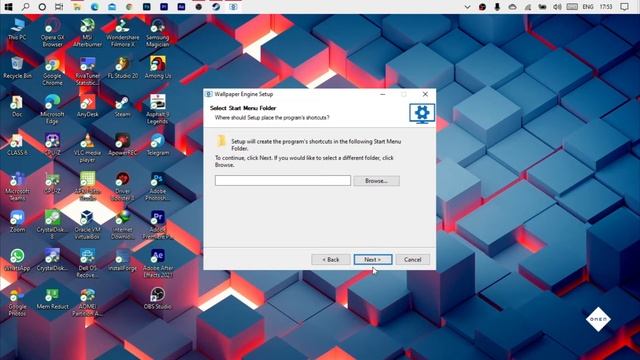Select the Driver Booster 8 shortcut

(122, 187)
